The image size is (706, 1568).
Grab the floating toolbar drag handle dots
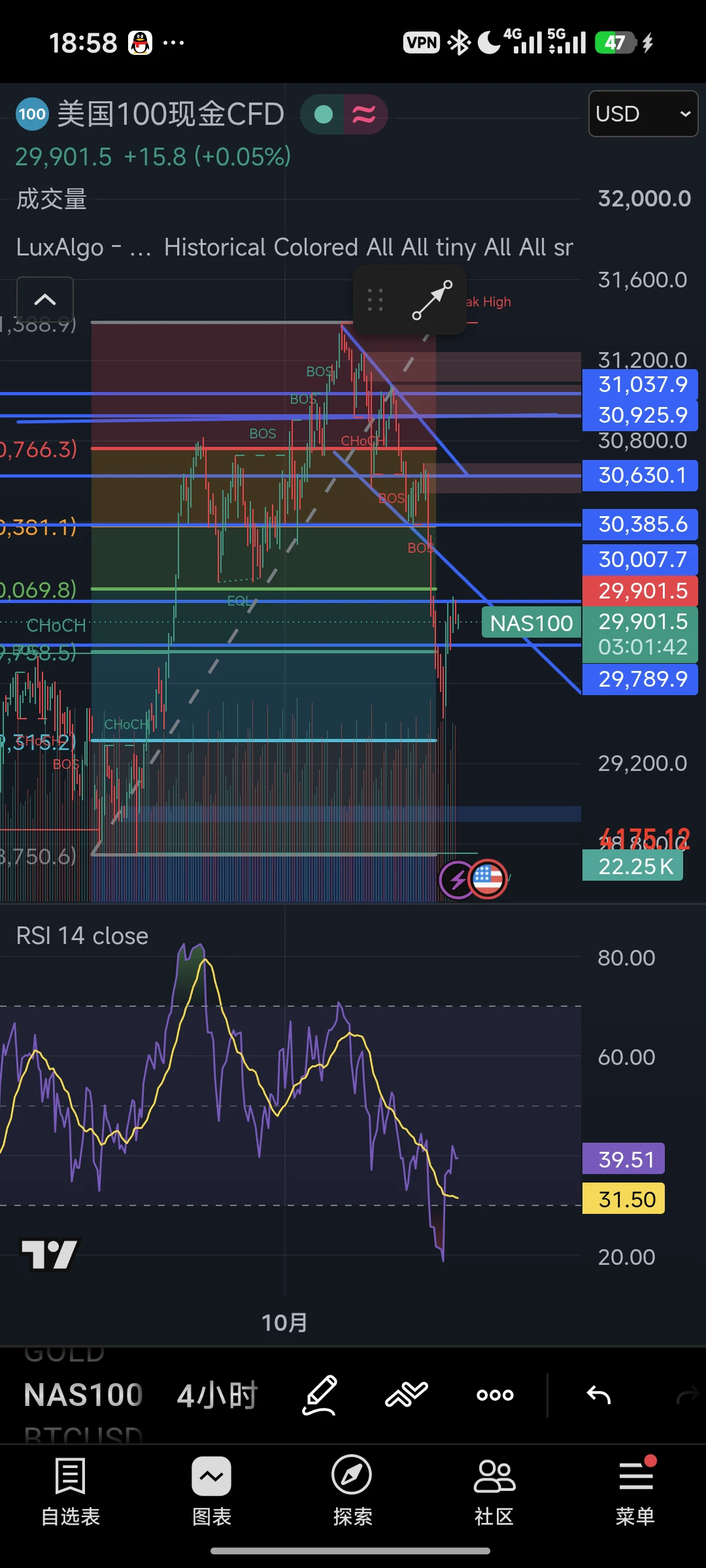click(375, 301)
